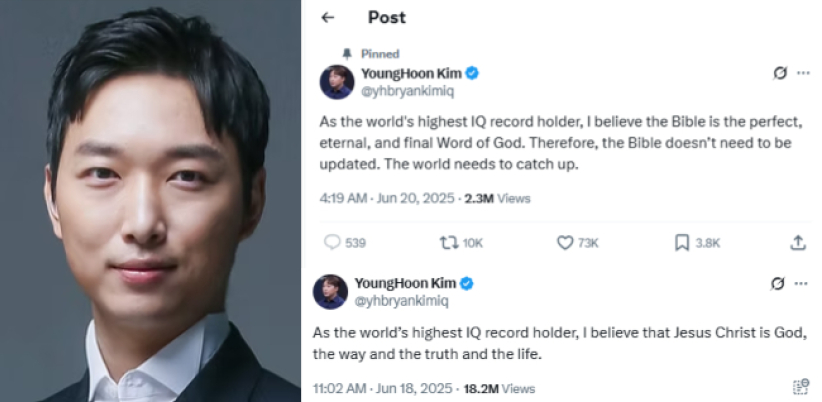This screenshot has height=402, width=822.
Task: Open YoungHoon Kim avatar on second post
Action: 330,292
